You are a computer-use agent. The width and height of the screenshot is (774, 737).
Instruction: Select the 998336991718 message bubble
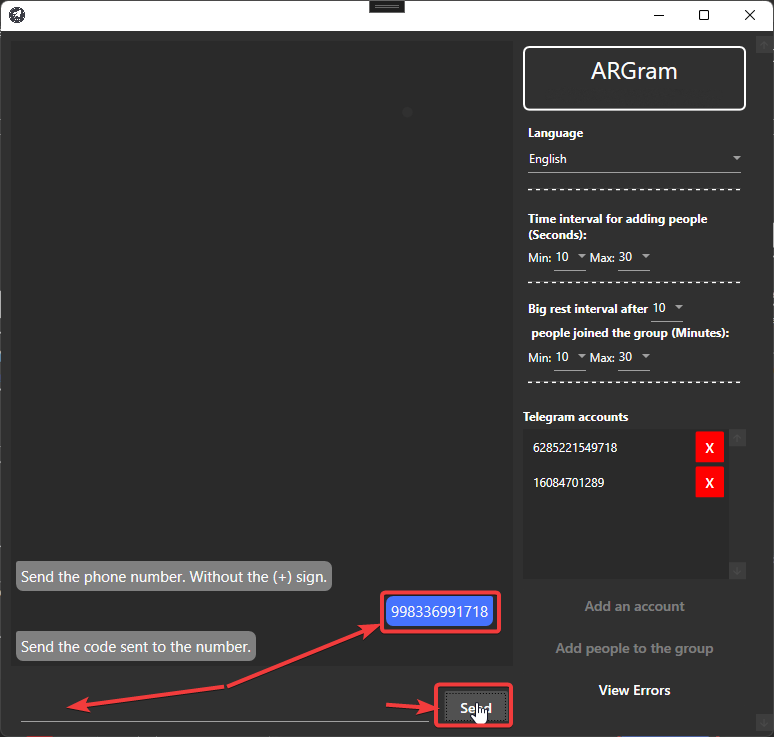pos(440,611)
